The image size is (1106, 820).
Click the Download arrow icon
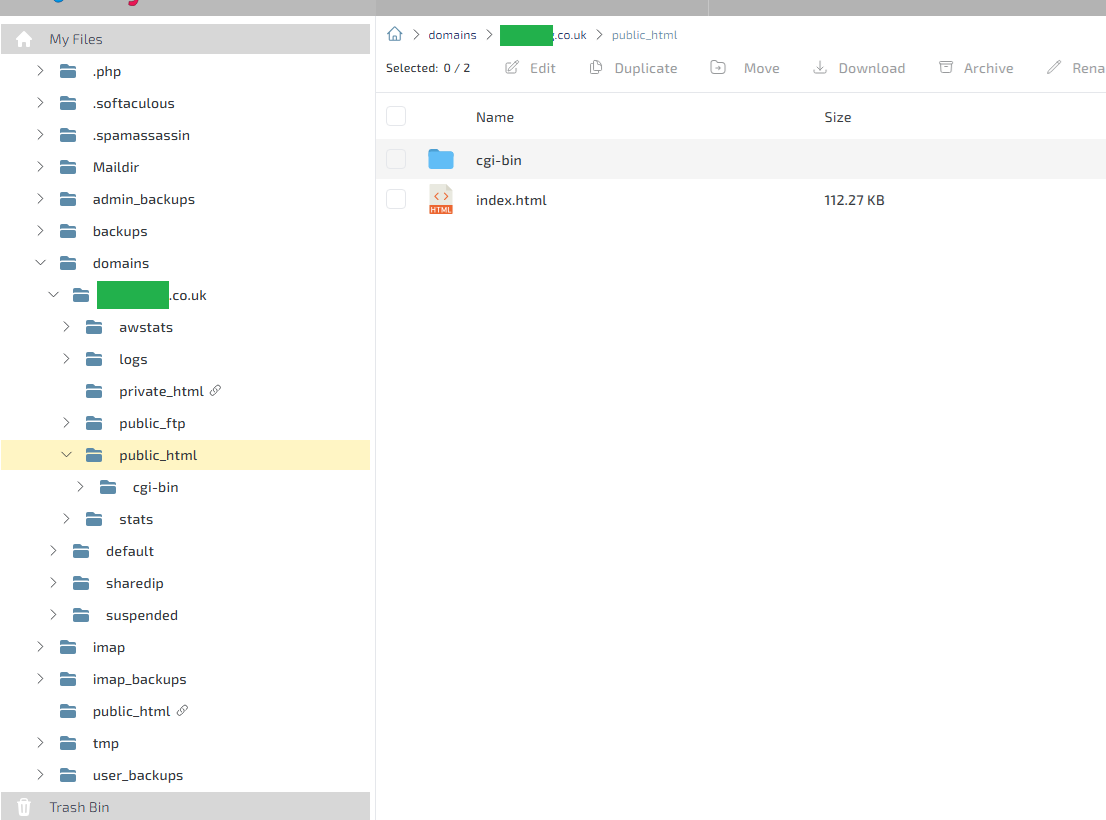tap(820, 68)
